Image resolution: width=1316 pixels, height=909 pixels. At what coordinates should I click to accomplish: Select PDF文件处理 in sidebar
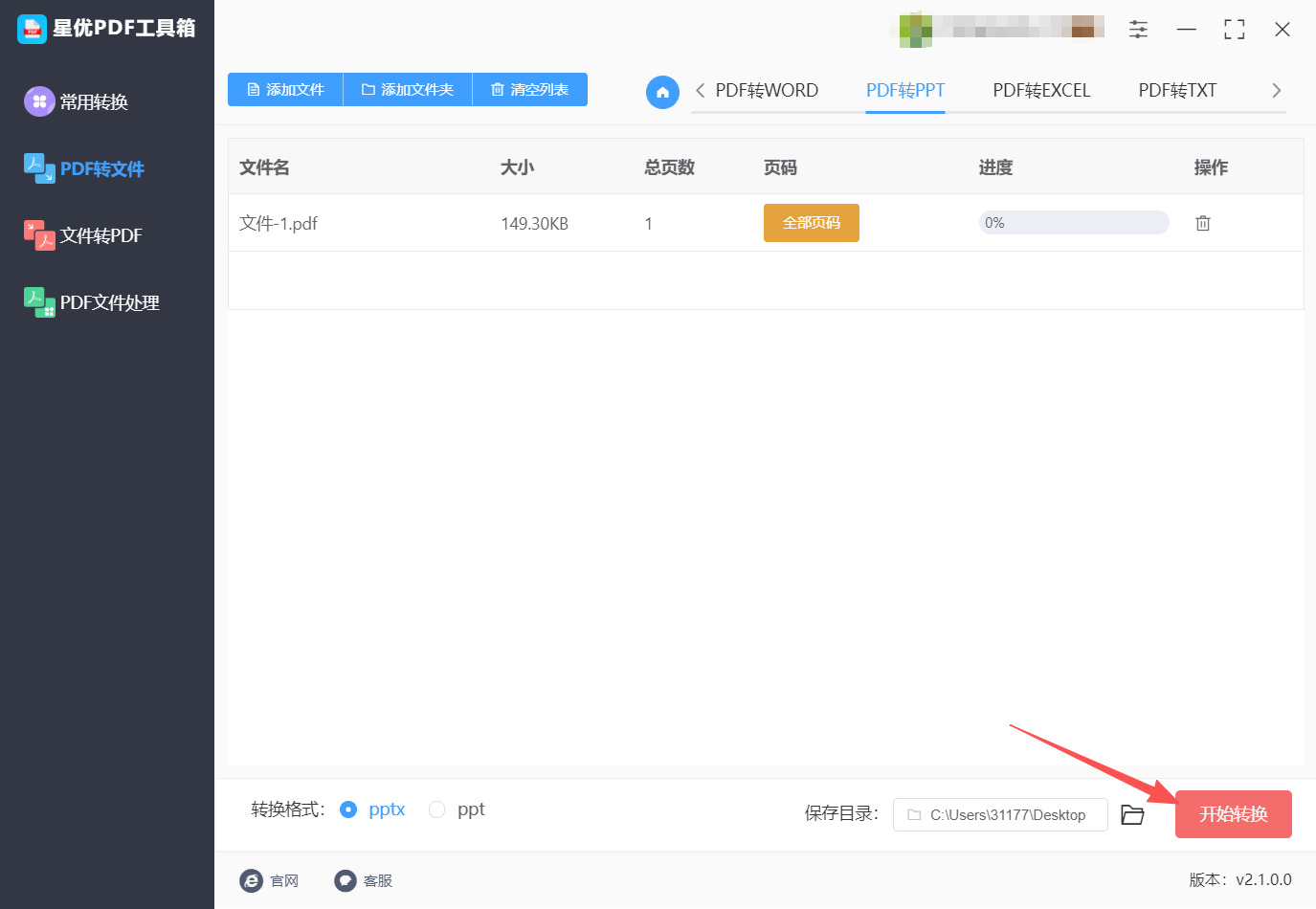tap(92, 302)
